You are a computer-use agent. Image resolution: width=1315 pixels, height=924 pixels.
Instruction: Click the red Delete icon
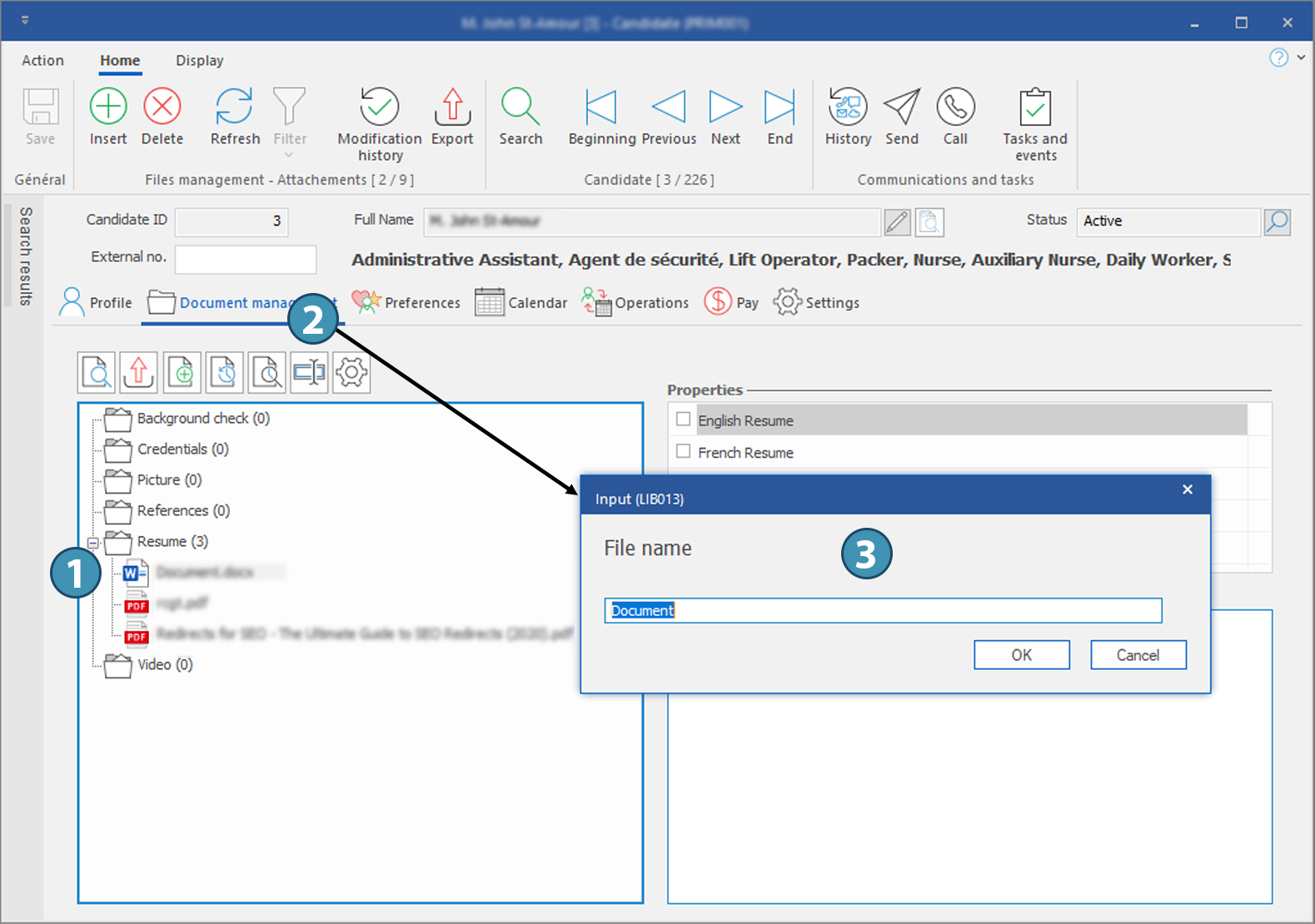pos(162,107)
